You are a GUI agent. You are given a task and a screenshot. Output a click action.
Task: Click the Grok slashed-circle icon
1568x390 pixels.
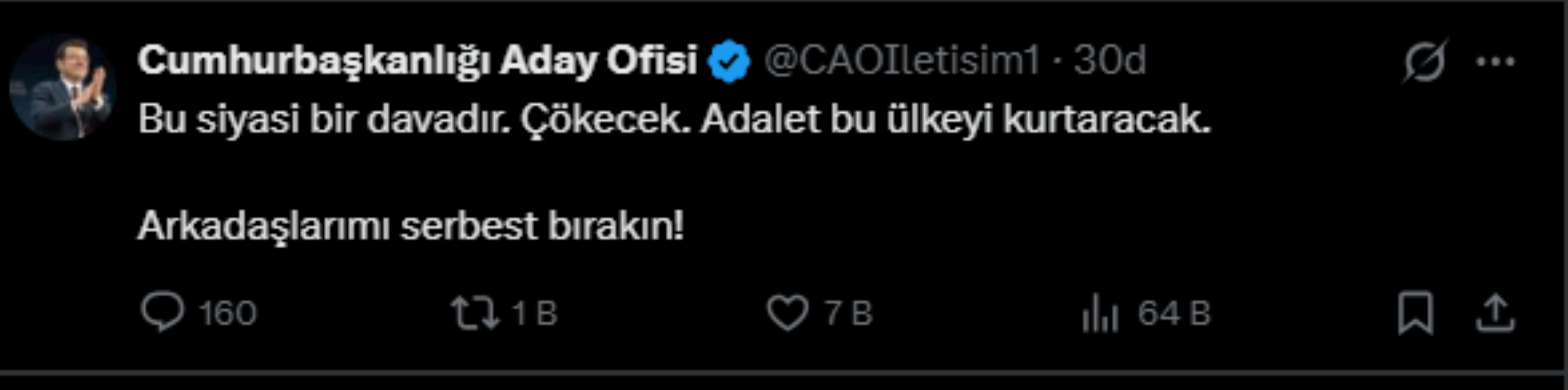(1424, 61)
